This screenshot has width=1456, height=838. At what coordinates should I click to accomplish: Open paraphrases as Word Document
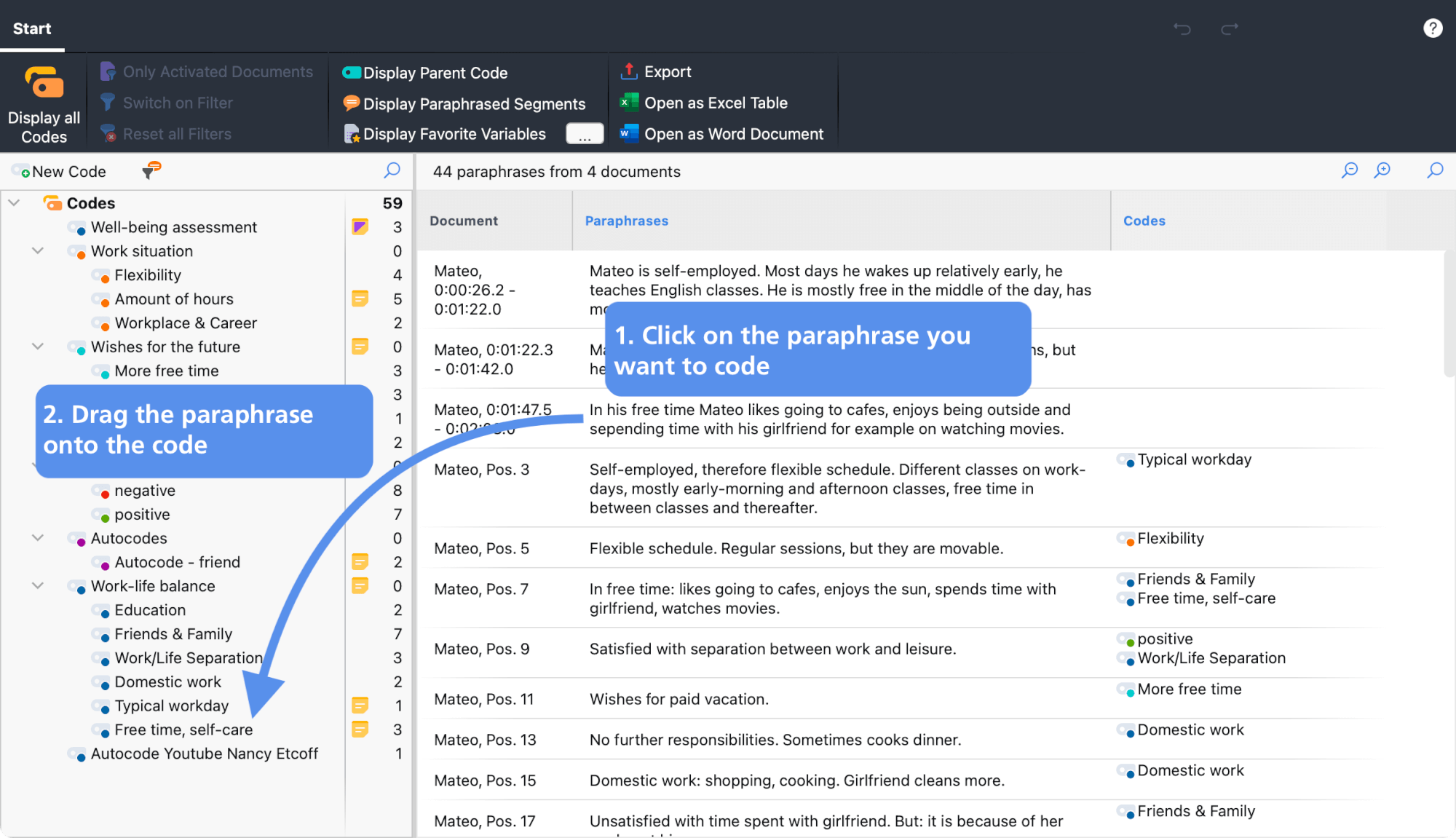[x=721, y=134]
